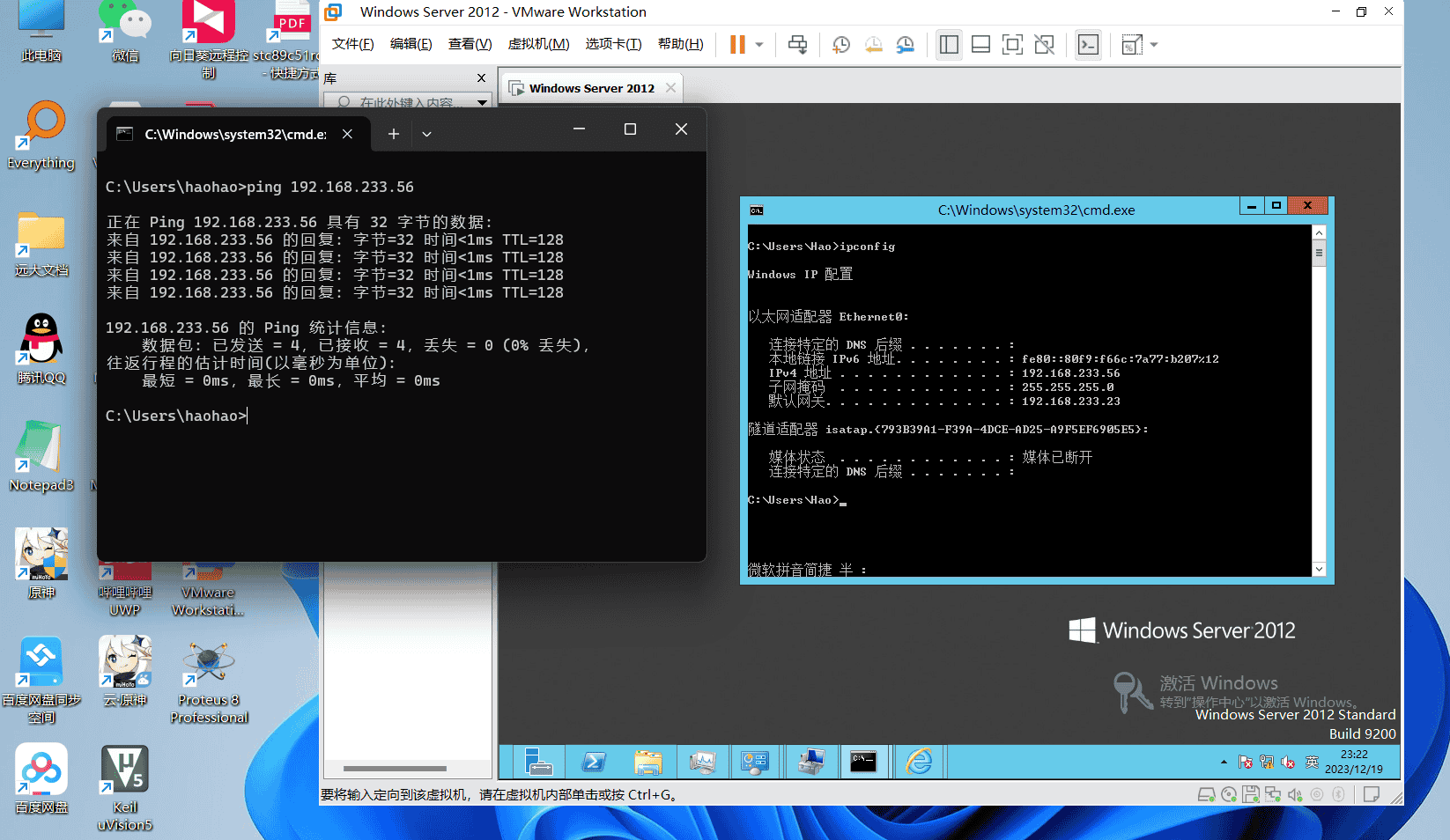Screen dimensions: 1450x840
Task: Open Server Manager from the guest taskbar
Action: tap(538, 762)
